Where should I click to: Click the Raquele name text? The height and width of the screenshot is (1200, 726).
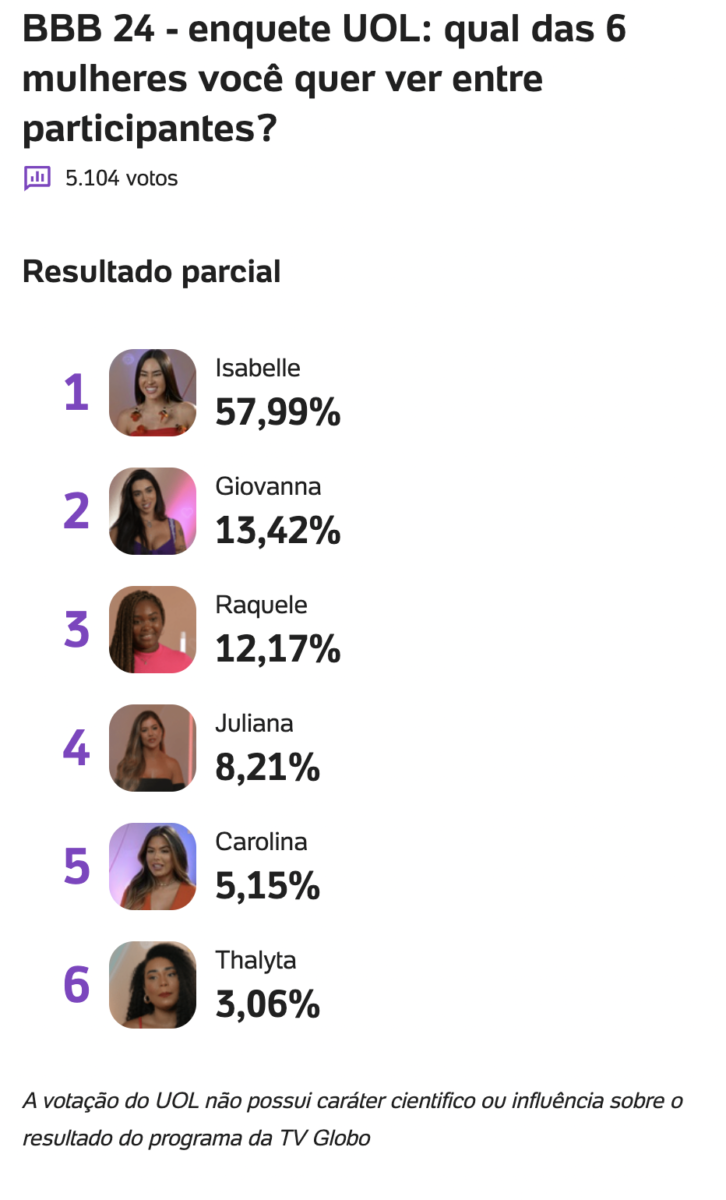click(261, 605)
